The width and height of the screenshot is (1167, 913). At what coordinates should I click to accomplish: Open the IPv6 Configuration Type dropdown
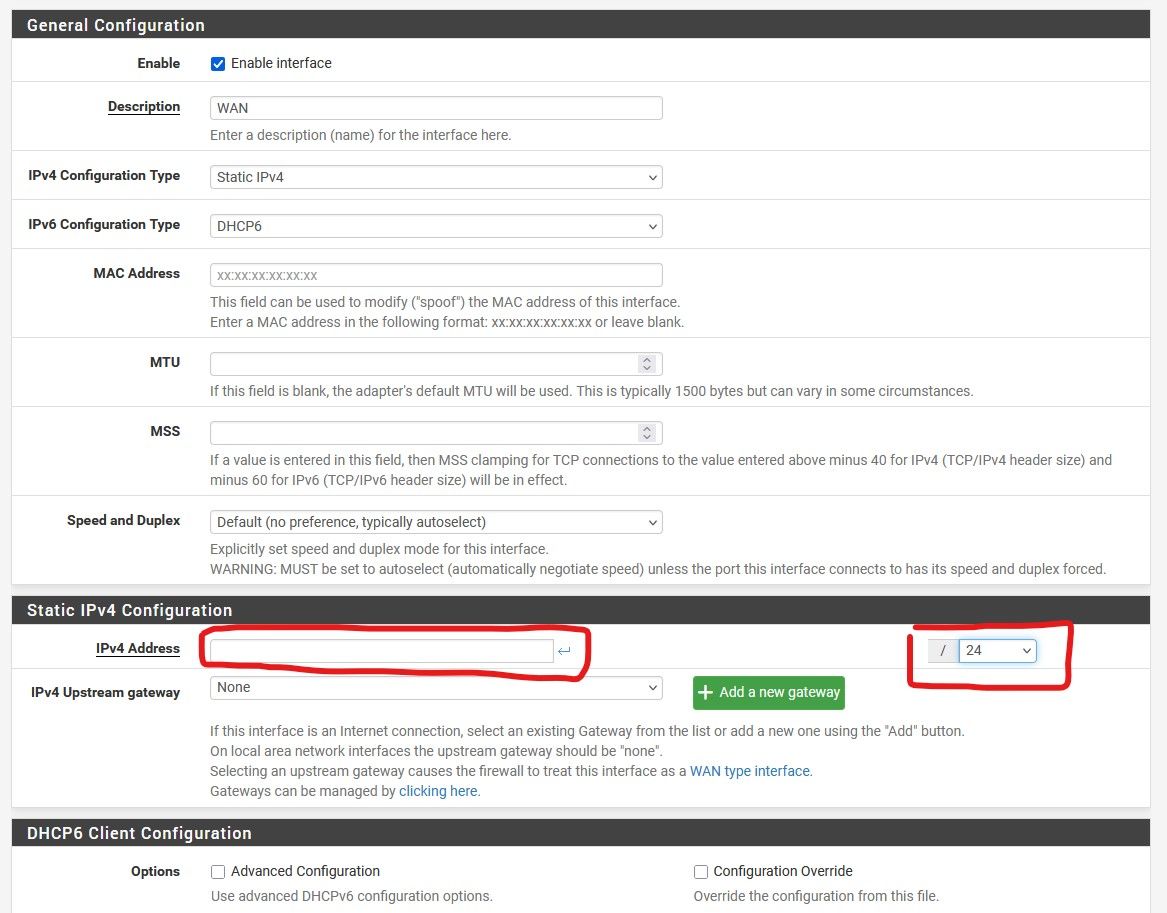click(436, 226)
